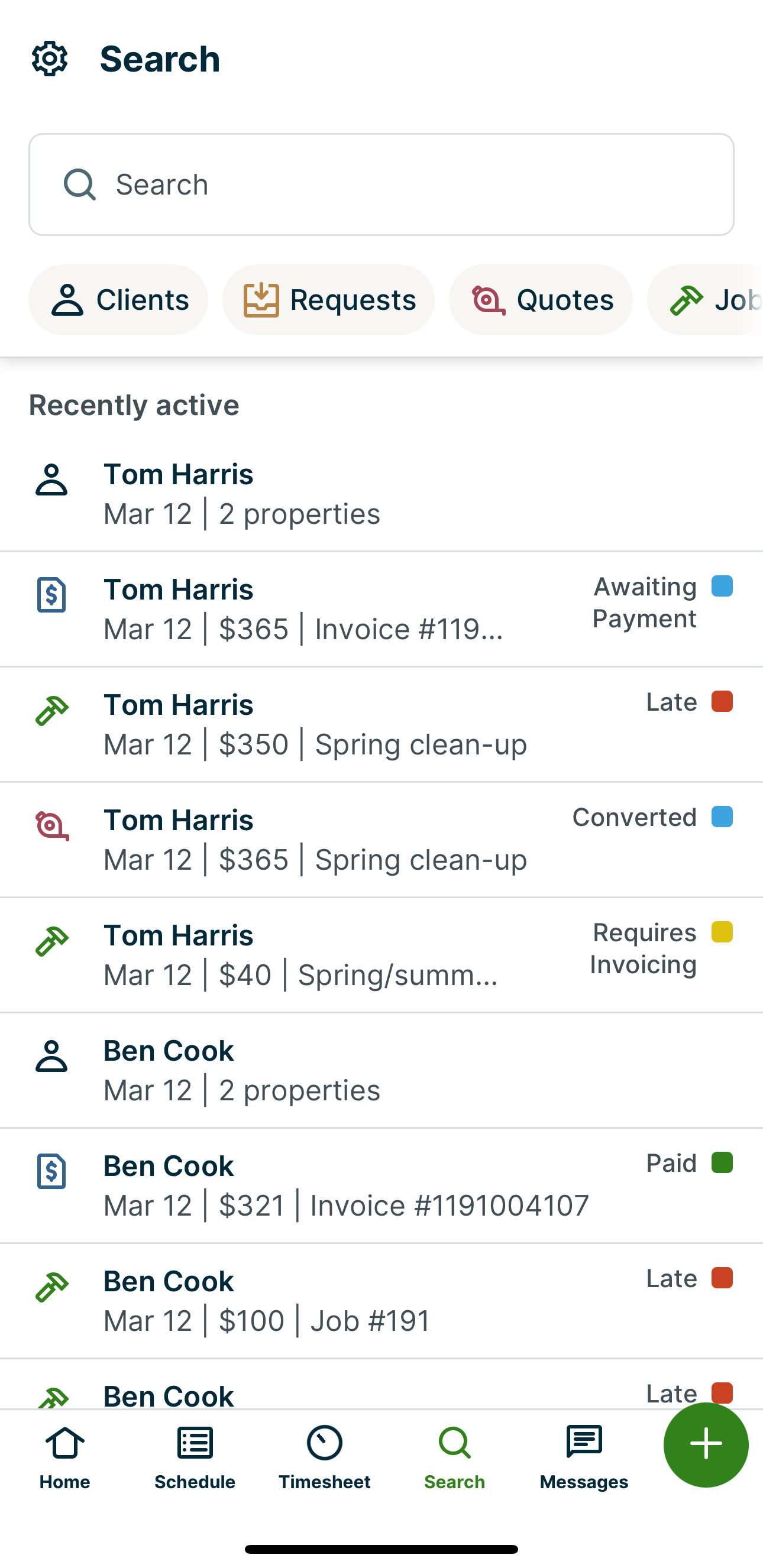
Task: Open the Schedule tab
Action: coord(195,1456)
